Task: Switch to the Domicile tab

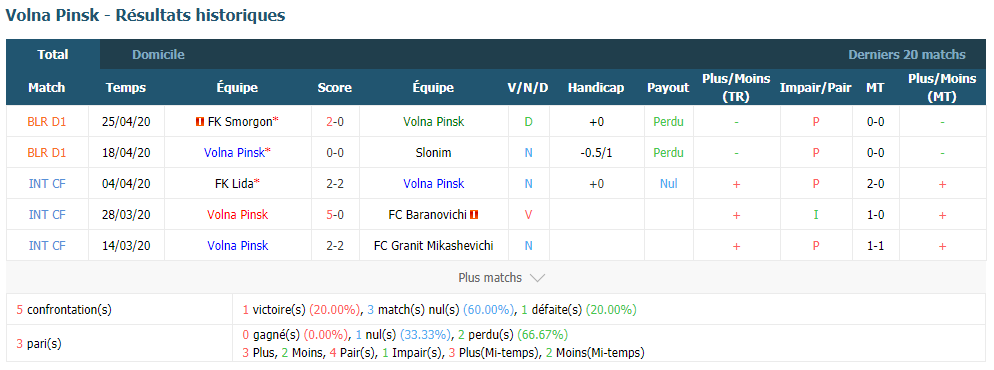Action: tap(158, 54)
